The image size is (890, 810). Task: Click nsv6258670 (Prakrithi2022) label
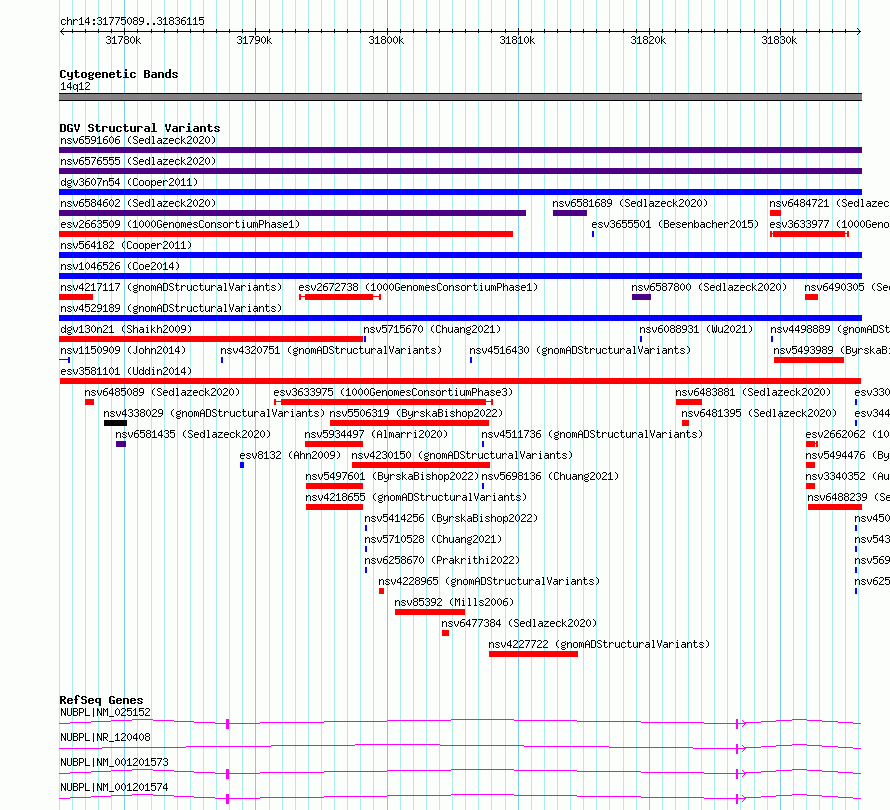click(x=442, y=560)
